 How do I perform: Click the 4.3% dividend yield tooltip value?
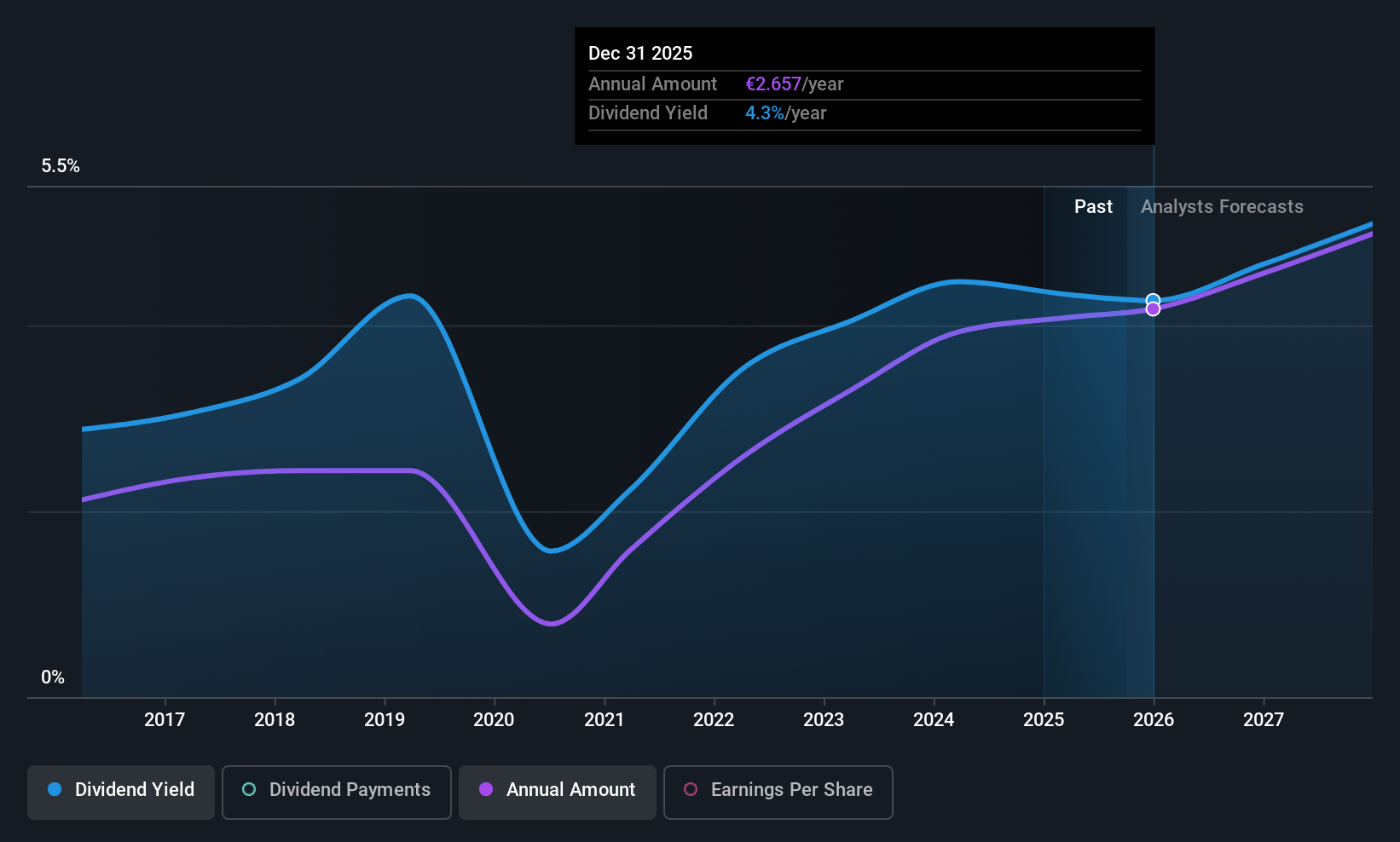tap(764, 113)
